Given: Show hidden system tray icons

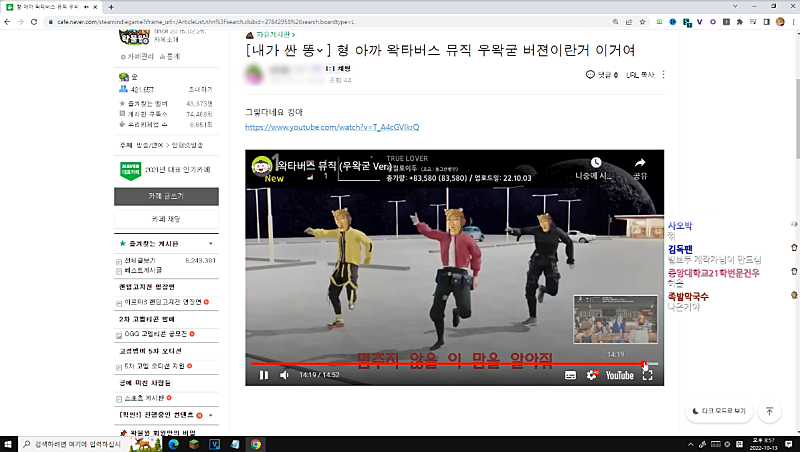Looking at the screenshot, I should [690, 444].
